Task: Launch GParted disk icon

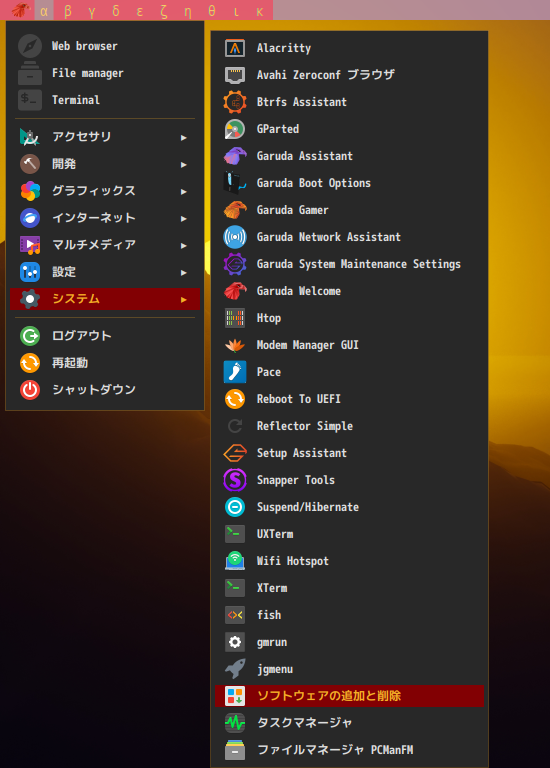Action: click(235, 129)
